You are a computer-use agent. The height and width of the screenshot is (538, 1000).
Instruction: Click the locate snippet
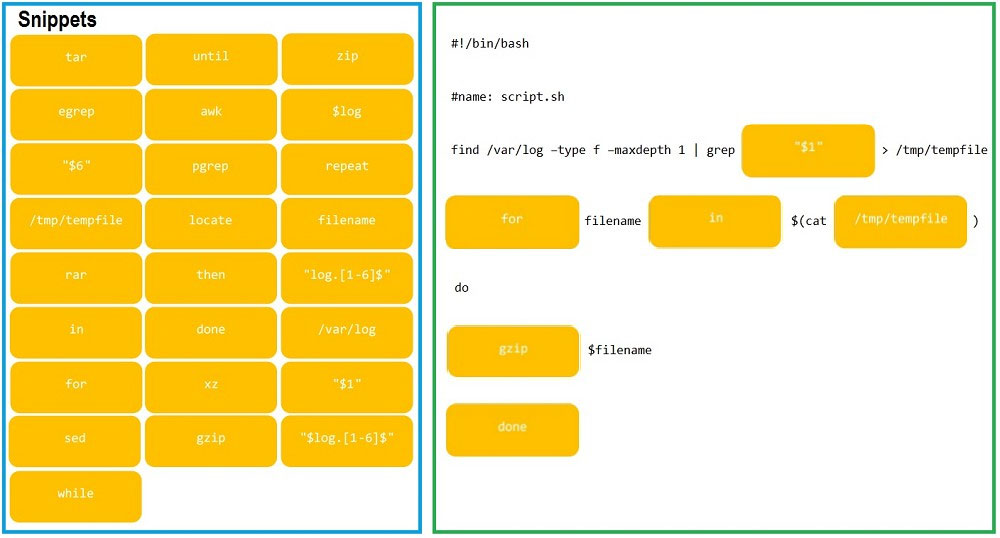click(x=211, y=223)
